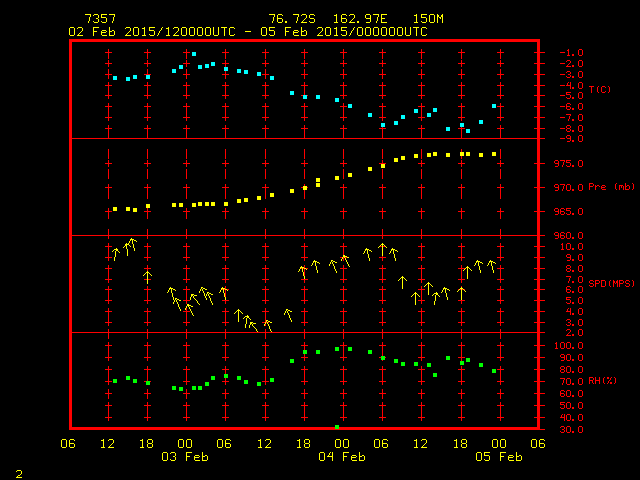Click the 100.0 humidity axis label
This screenshot has height=480, width=640.
point(569,346)
